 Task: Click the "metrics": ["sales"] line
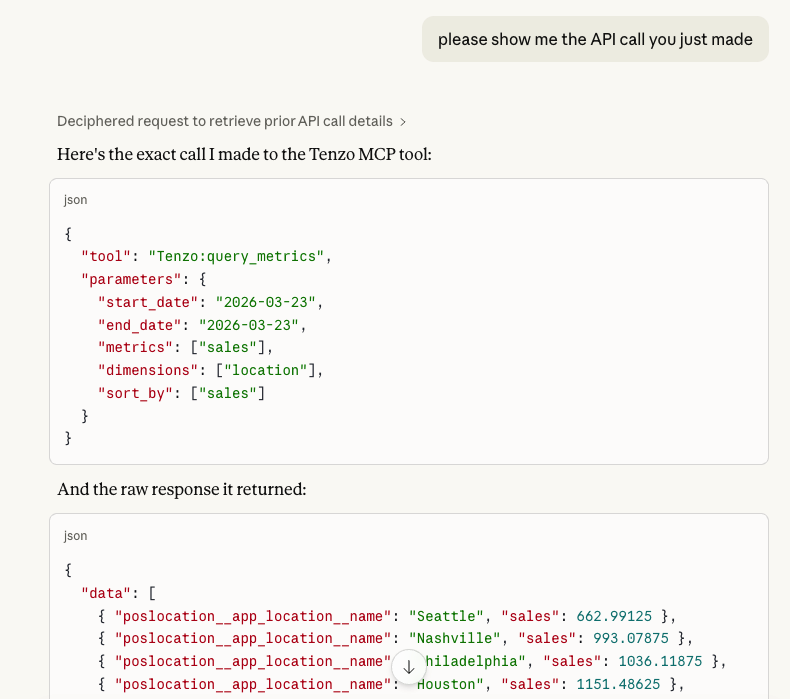pos(185,347)
